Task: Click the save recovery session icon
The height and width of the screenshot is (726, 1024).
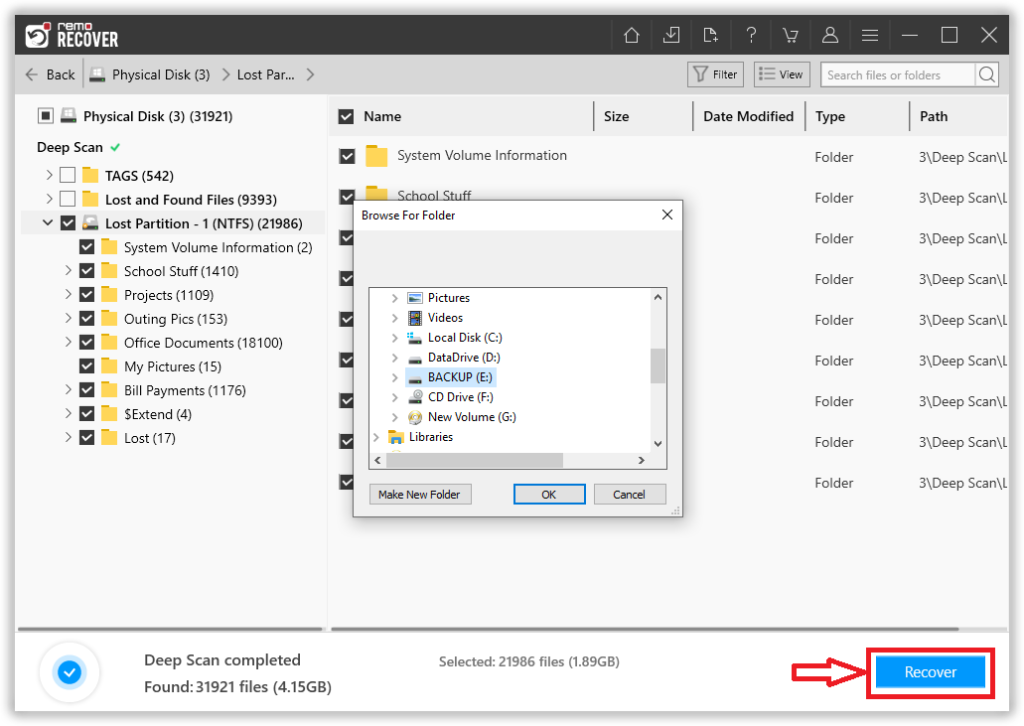Action: pos(671,35)
